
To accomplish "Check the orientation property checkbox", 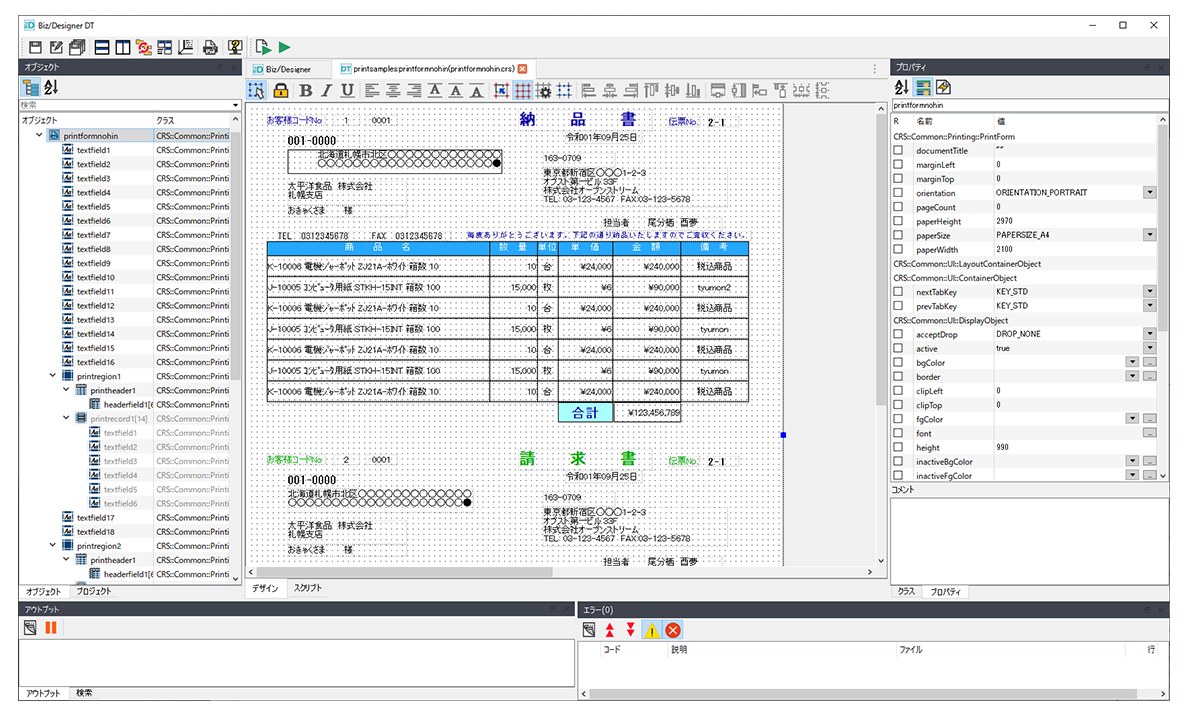I will (x=898, y=193).
